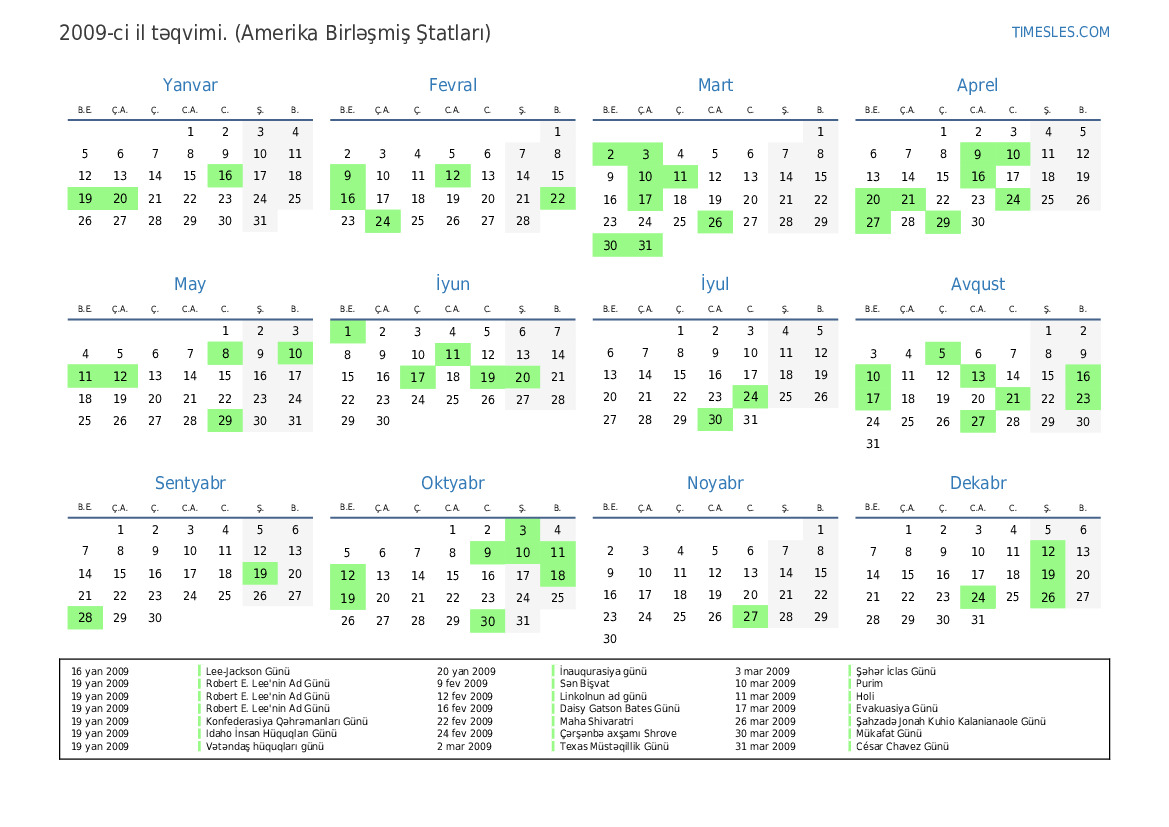Click the Lee-Jackson Günü holiday entry
The image size is (1169, 827).
tap(247, 672)
